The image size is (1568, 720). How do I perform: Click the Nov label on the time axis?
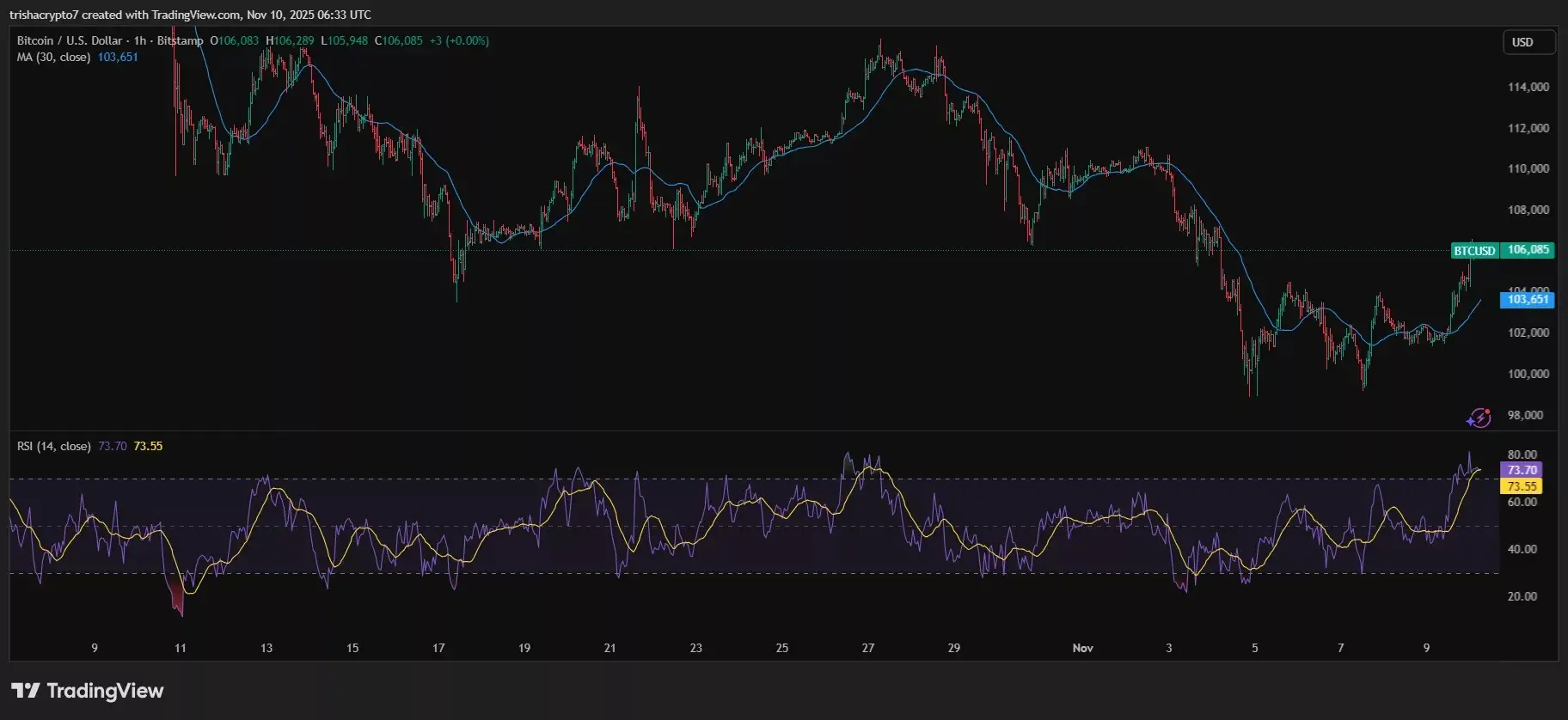(1082, 648)
